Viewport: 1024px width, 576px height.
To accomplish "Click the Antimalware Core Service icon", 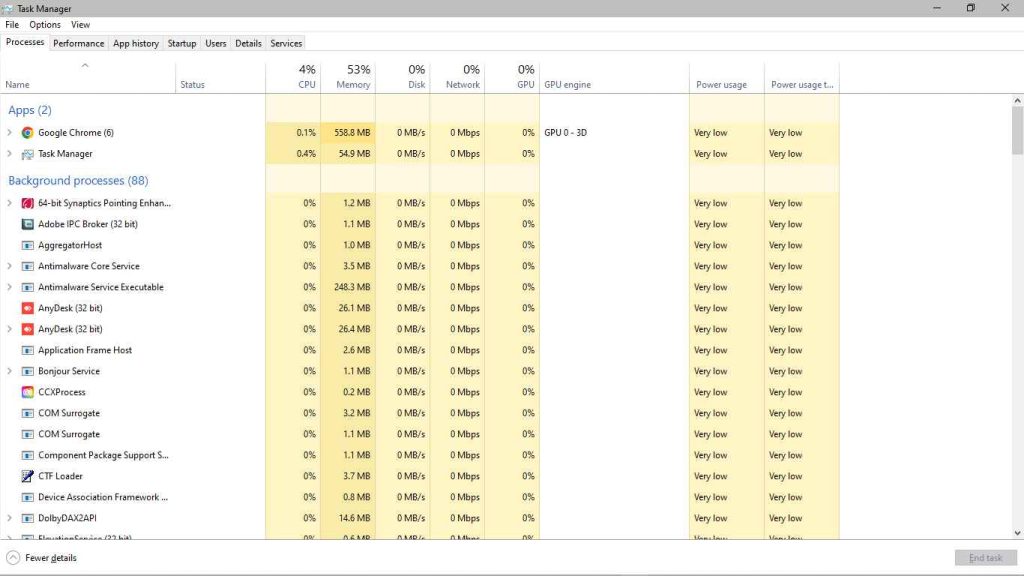I will (x=27, y=266).
